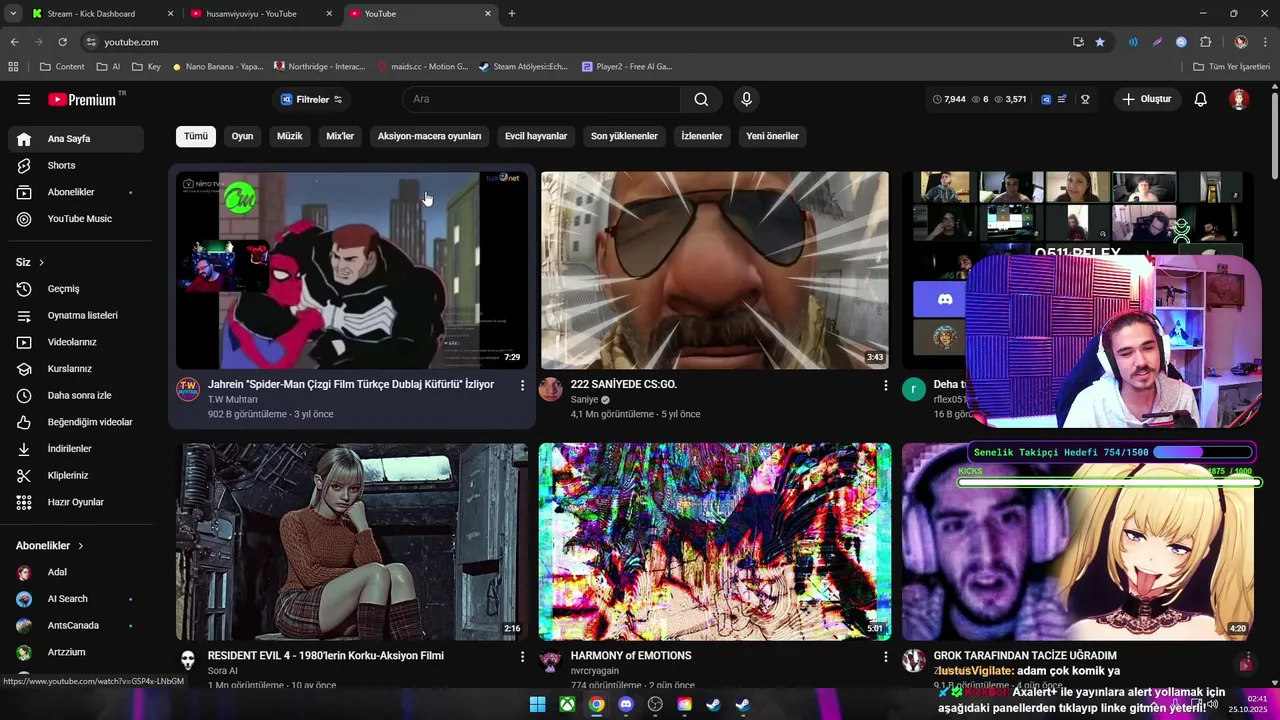The height and width of the screenshot is (720, 1280).
Task: Open T.W Muhtarı channel avatar
Action: coord(188,389)
